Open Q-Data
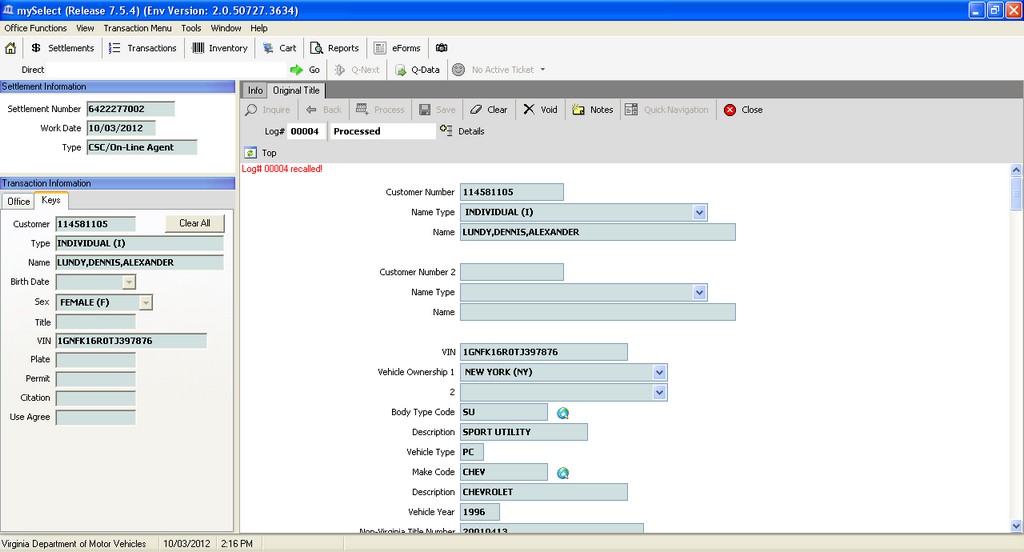The height and width of the screenshot is (552, 1024). [417, 70]
